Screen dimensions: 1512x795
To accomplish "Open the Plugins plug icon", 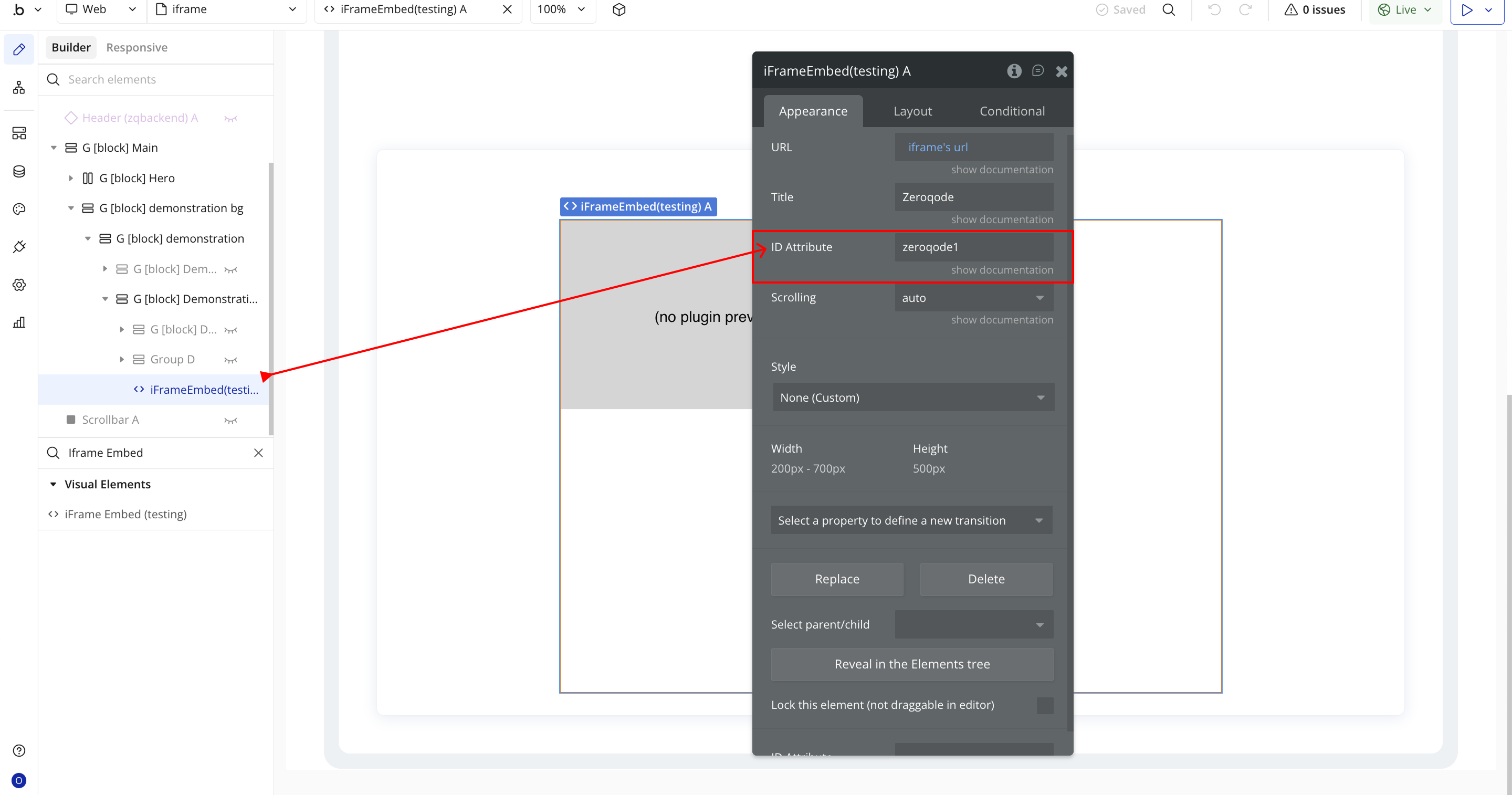I will point(19,247).
